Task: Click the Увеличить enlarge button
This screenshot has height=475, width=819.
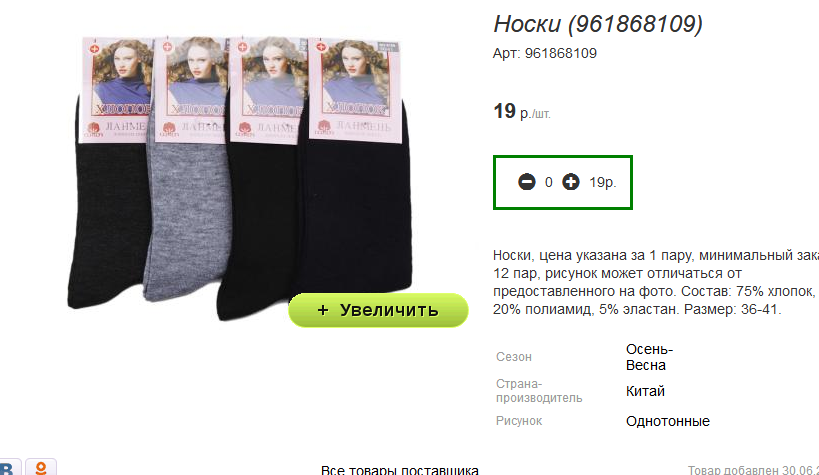Action: click(x=378, y=310)
